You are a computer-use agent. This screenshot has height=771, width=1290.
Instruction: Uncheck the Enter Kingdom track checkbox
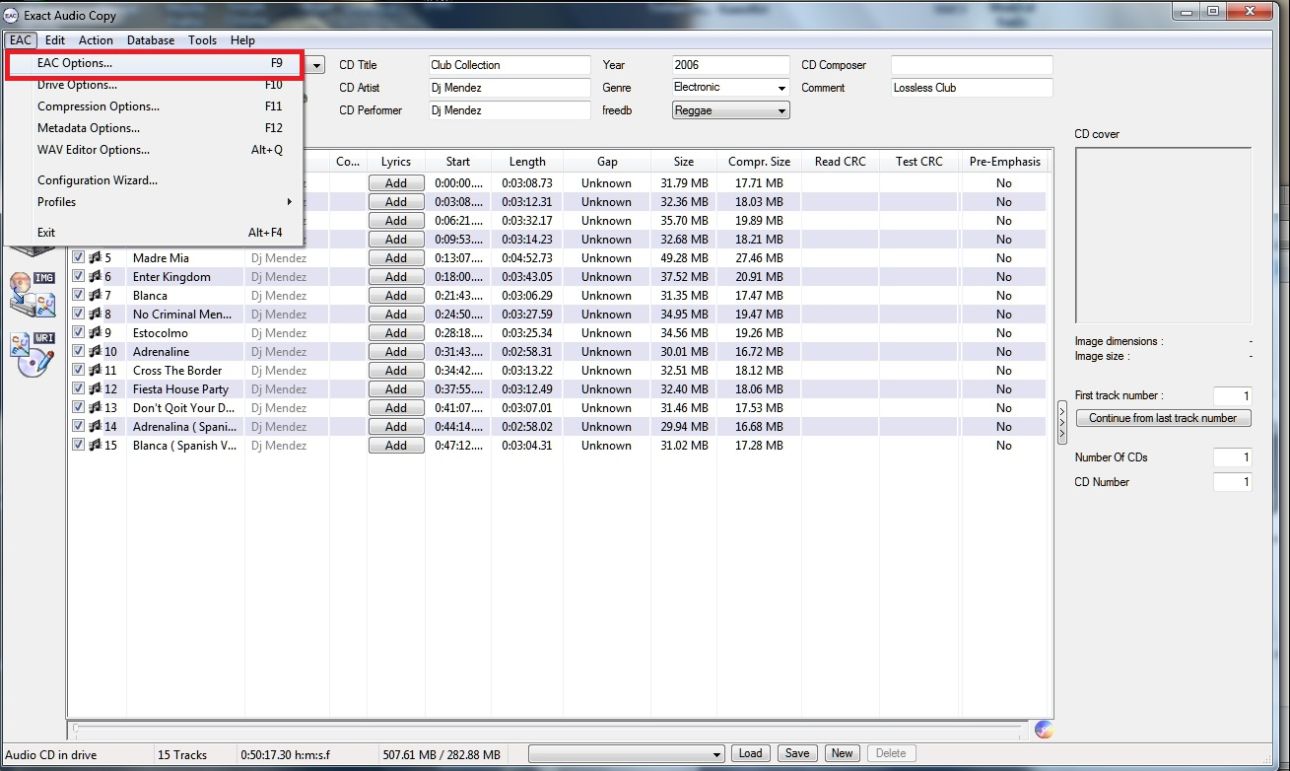point(79,277)
